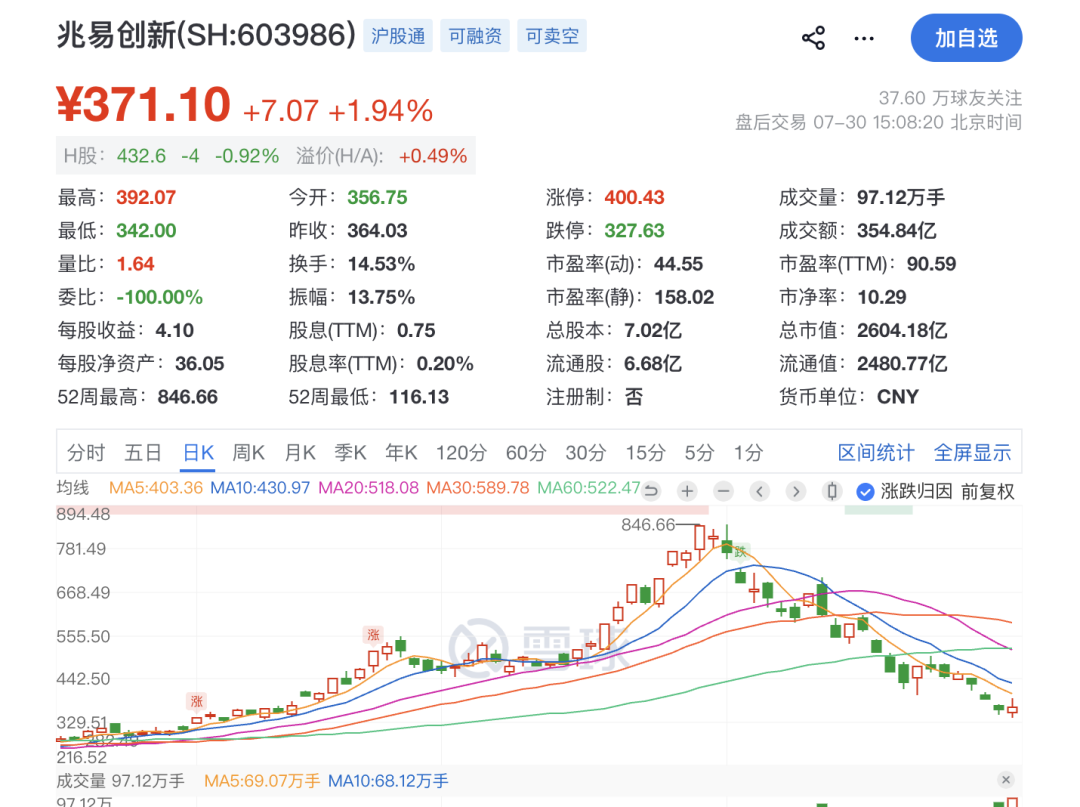Click the 换手 value 14.53%

point(381,264)
